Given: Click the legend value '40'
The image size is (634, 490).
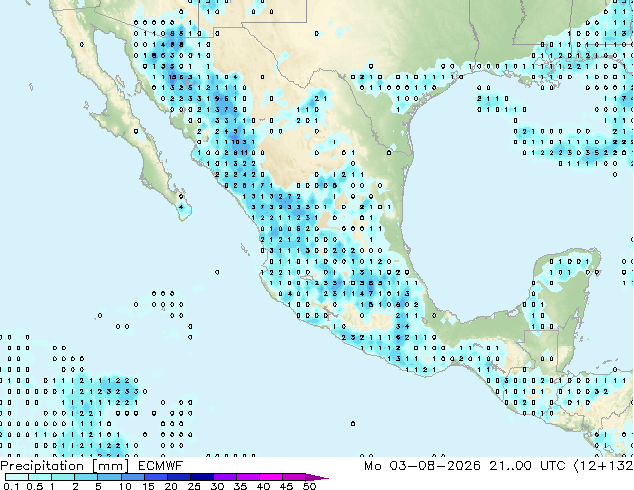Looking at the screenshot, I should coord(263,486).
